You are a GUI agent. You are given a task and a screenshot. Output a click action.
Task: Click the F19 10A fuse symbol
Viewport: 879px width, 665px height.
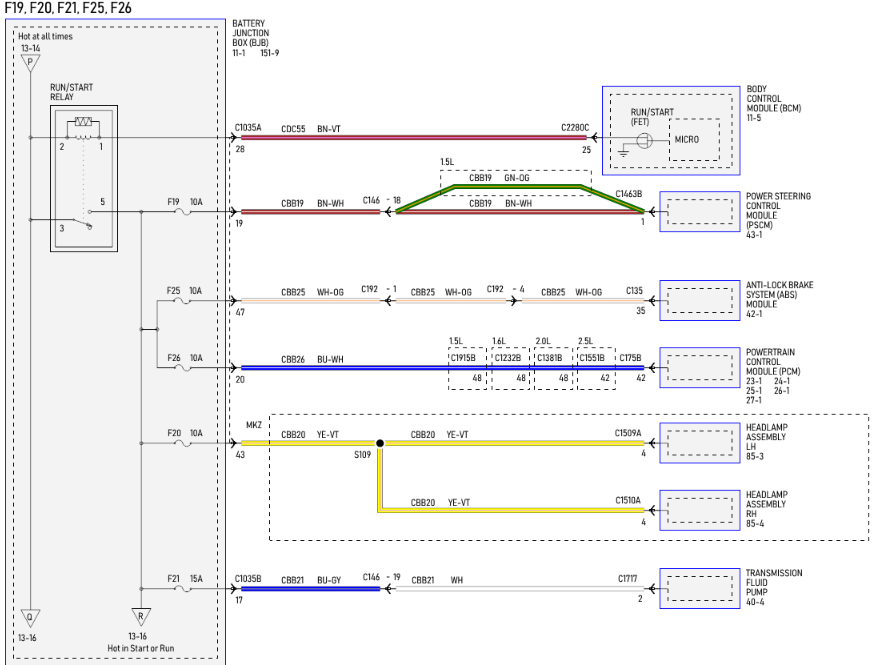tap(183, 212)
